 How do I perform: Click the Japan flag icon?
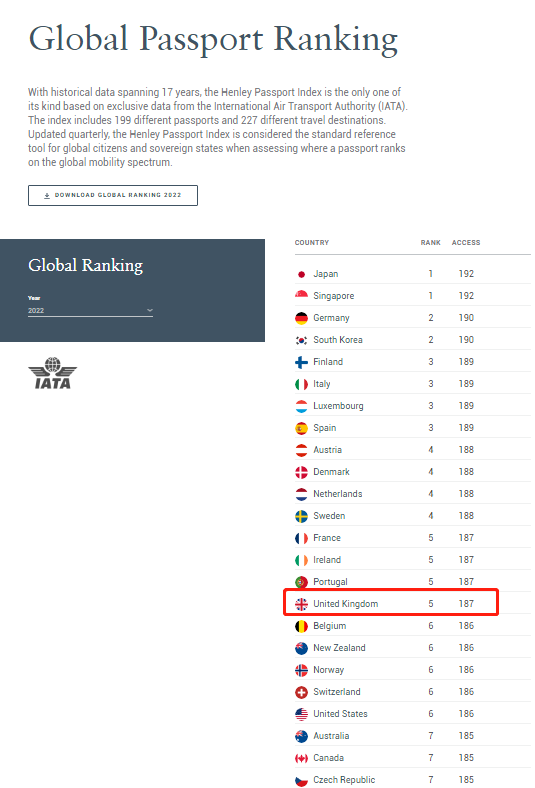pos(301,274)
